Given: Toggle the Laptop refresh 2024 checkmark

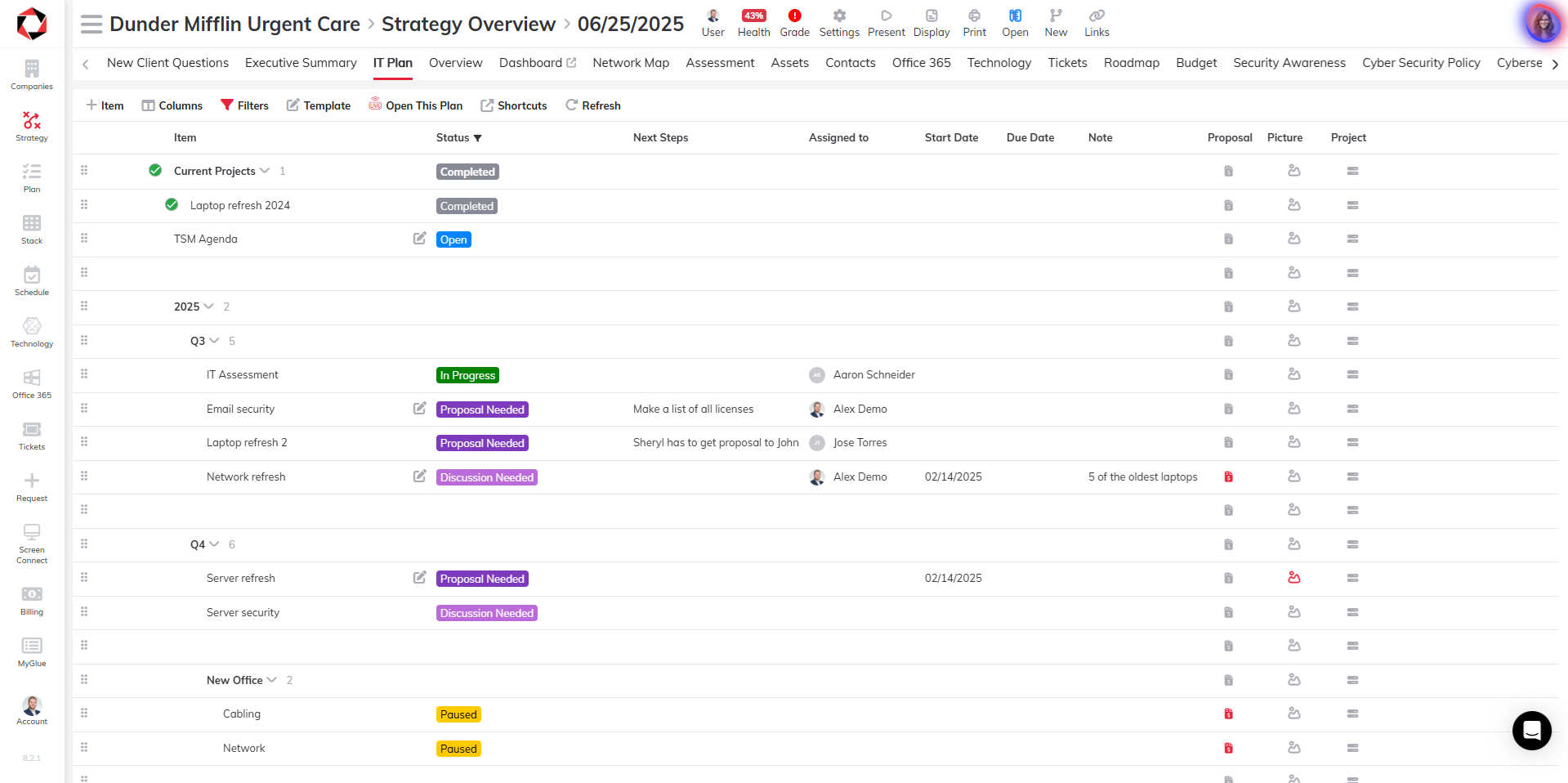Looking at the screenshot, I should 172,204.
